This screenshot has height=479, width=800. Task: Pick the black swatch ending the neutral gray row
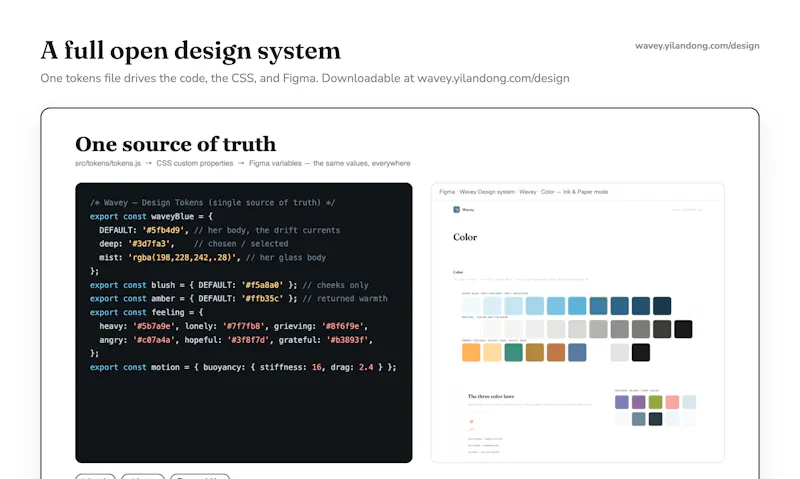[x=683, y=329]
